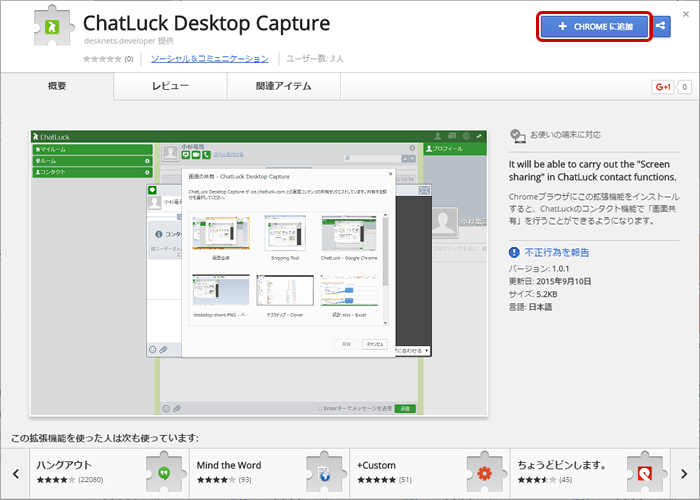The image size is (700, 500).
Task: Click the ユーザー数: 3人 text
Action: [x=315, y=58]
